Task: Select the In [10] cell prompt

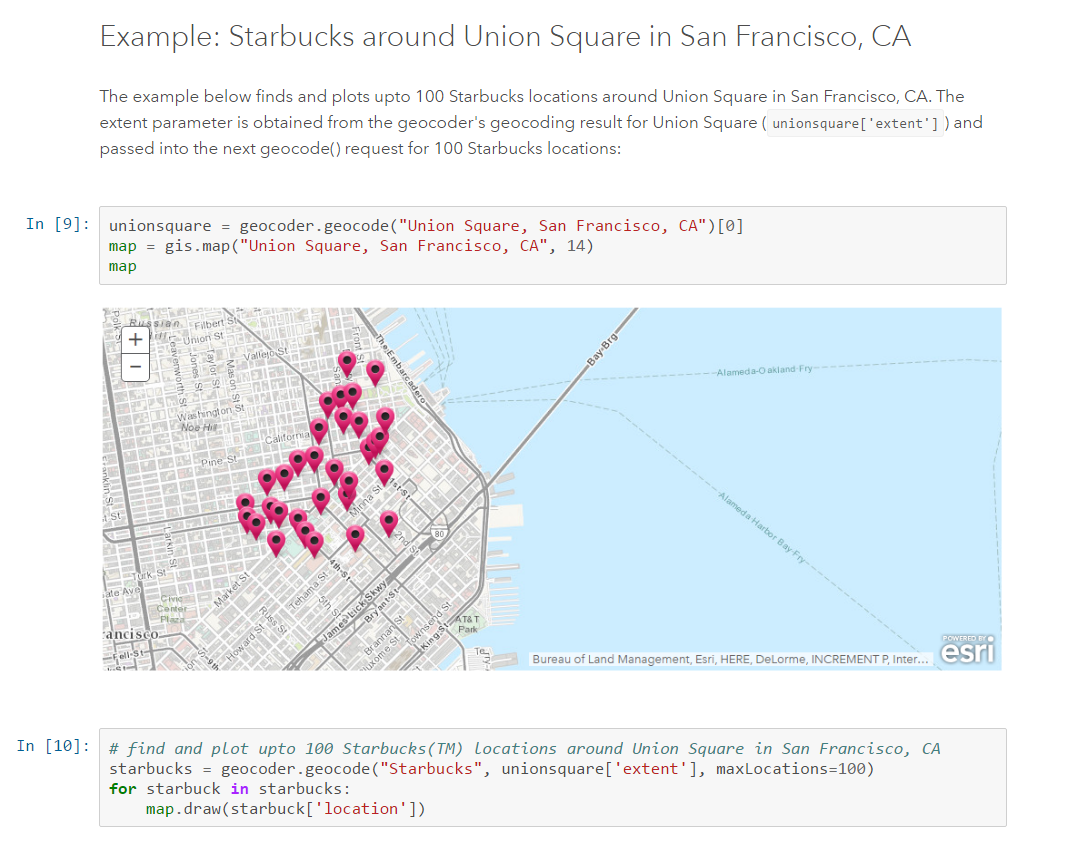Action: [x=53, y=746]
